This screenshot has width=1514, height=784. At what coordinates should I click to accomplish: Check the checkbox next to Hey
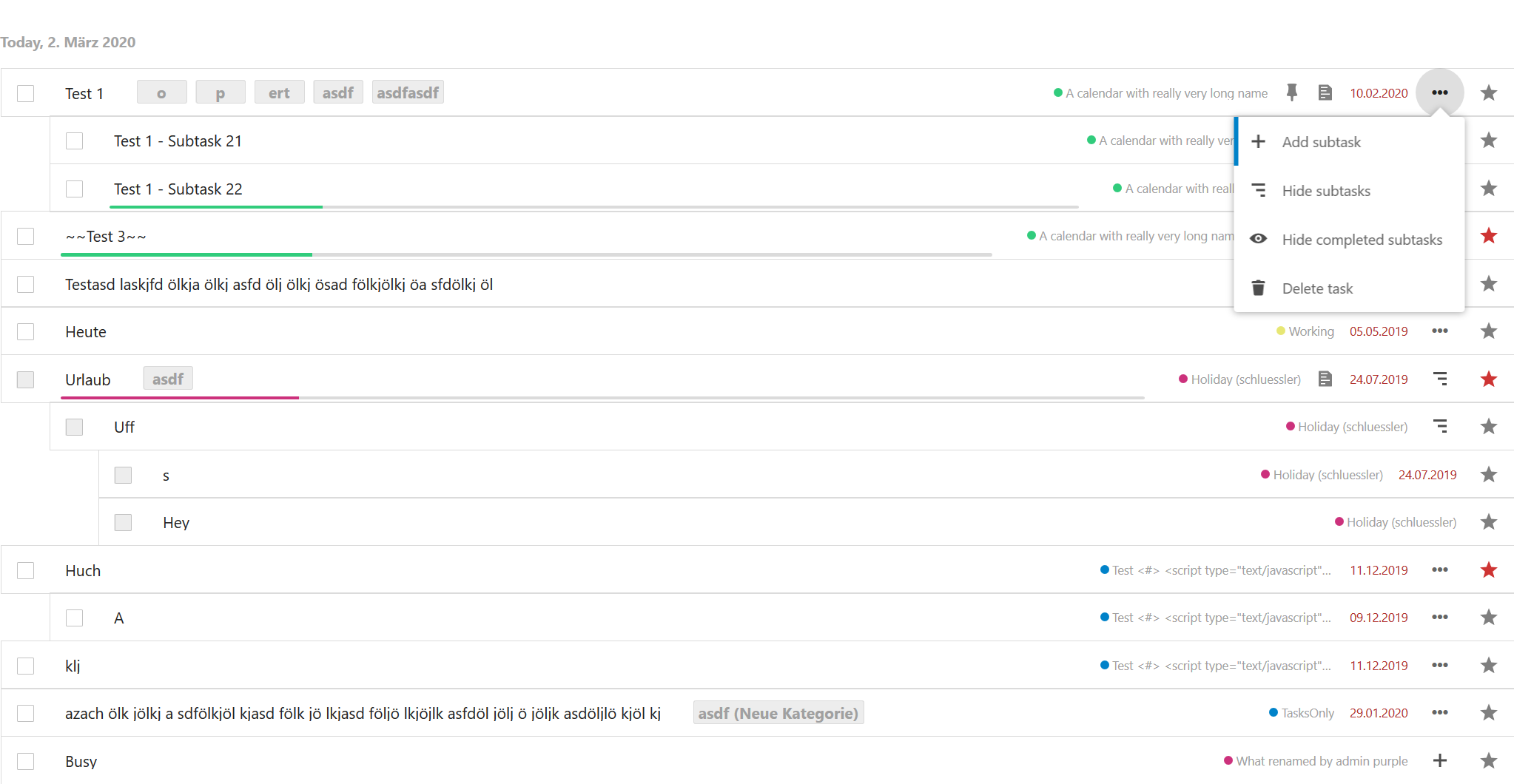123,522
